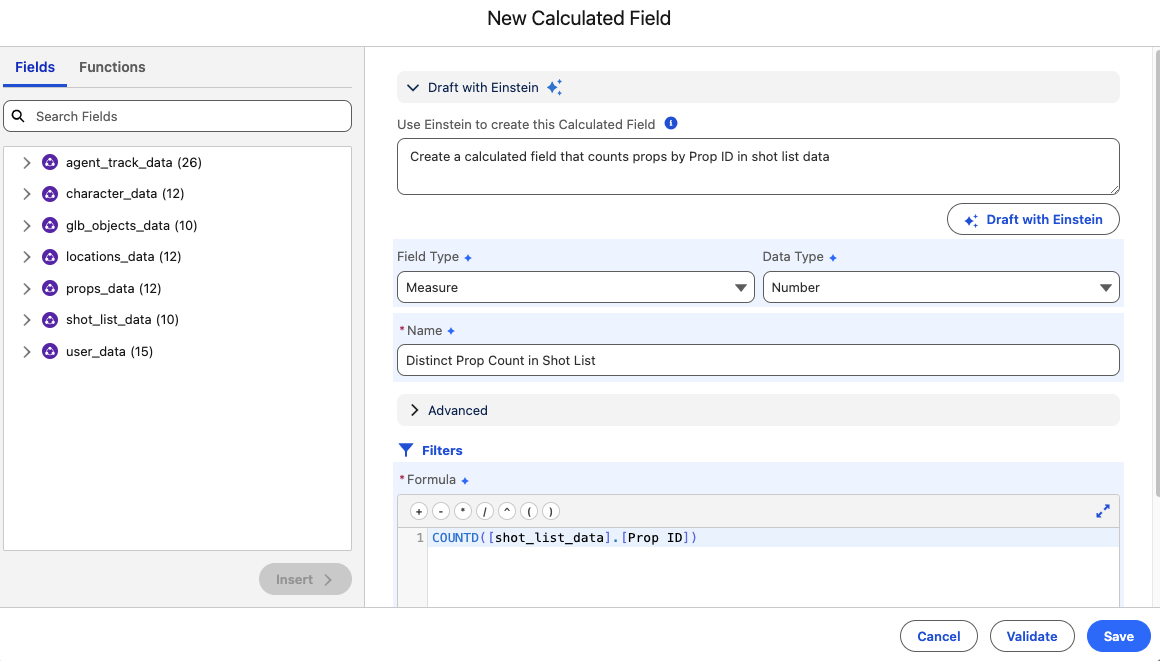
Task: Expand the Advanced section
Action: [x=414, y=410]
